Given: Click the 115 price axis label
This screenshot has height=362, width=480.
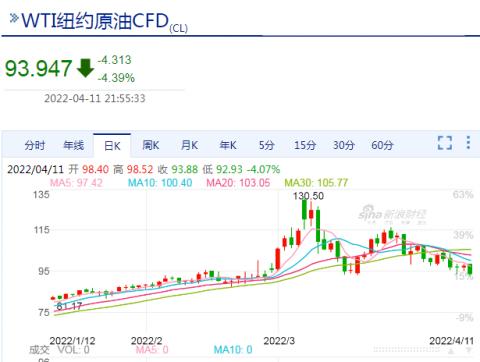Looking at the screenshot, I should (41, 230).
